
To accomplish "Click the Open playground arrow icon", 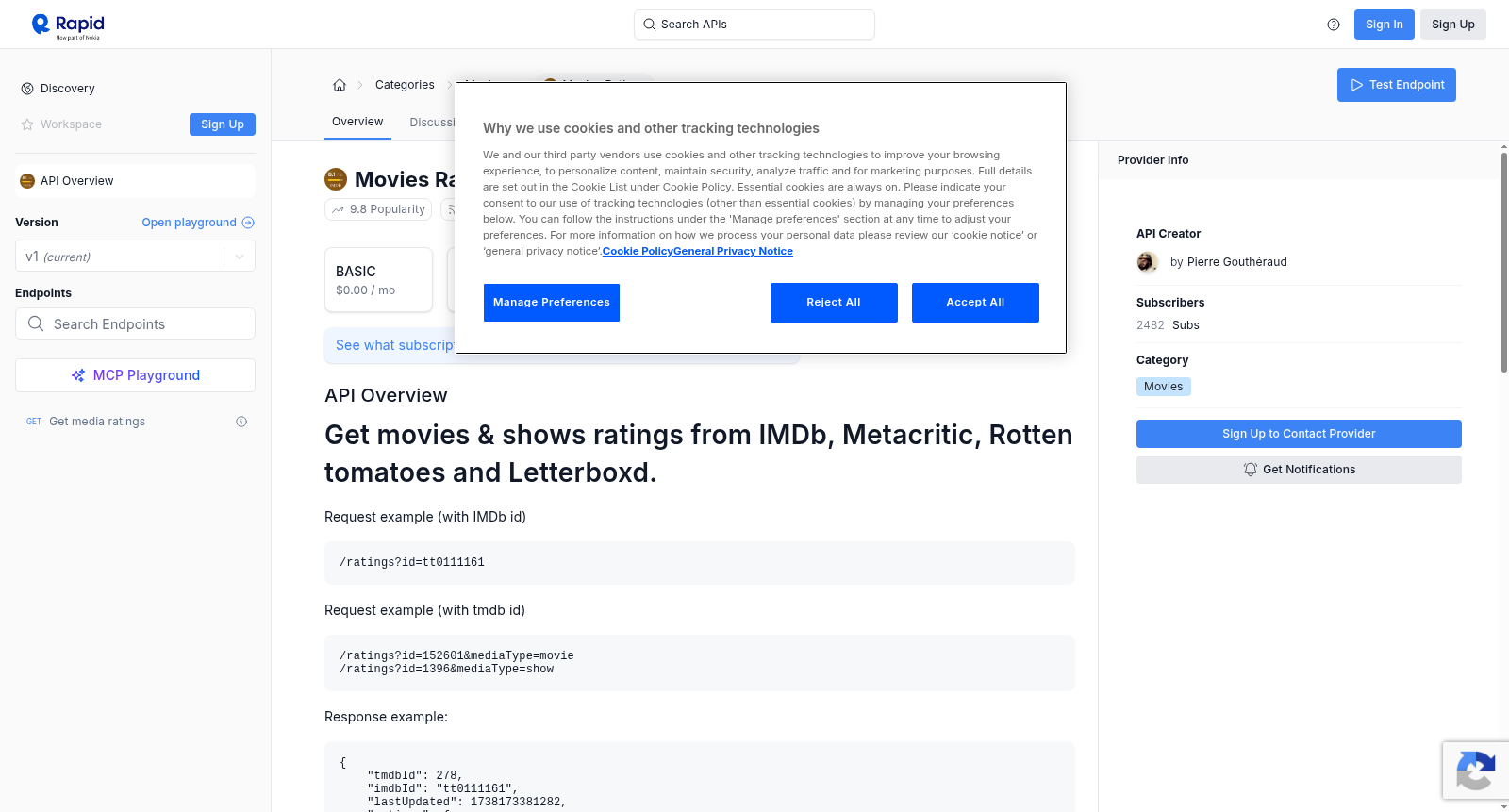I will pos(248,223).
